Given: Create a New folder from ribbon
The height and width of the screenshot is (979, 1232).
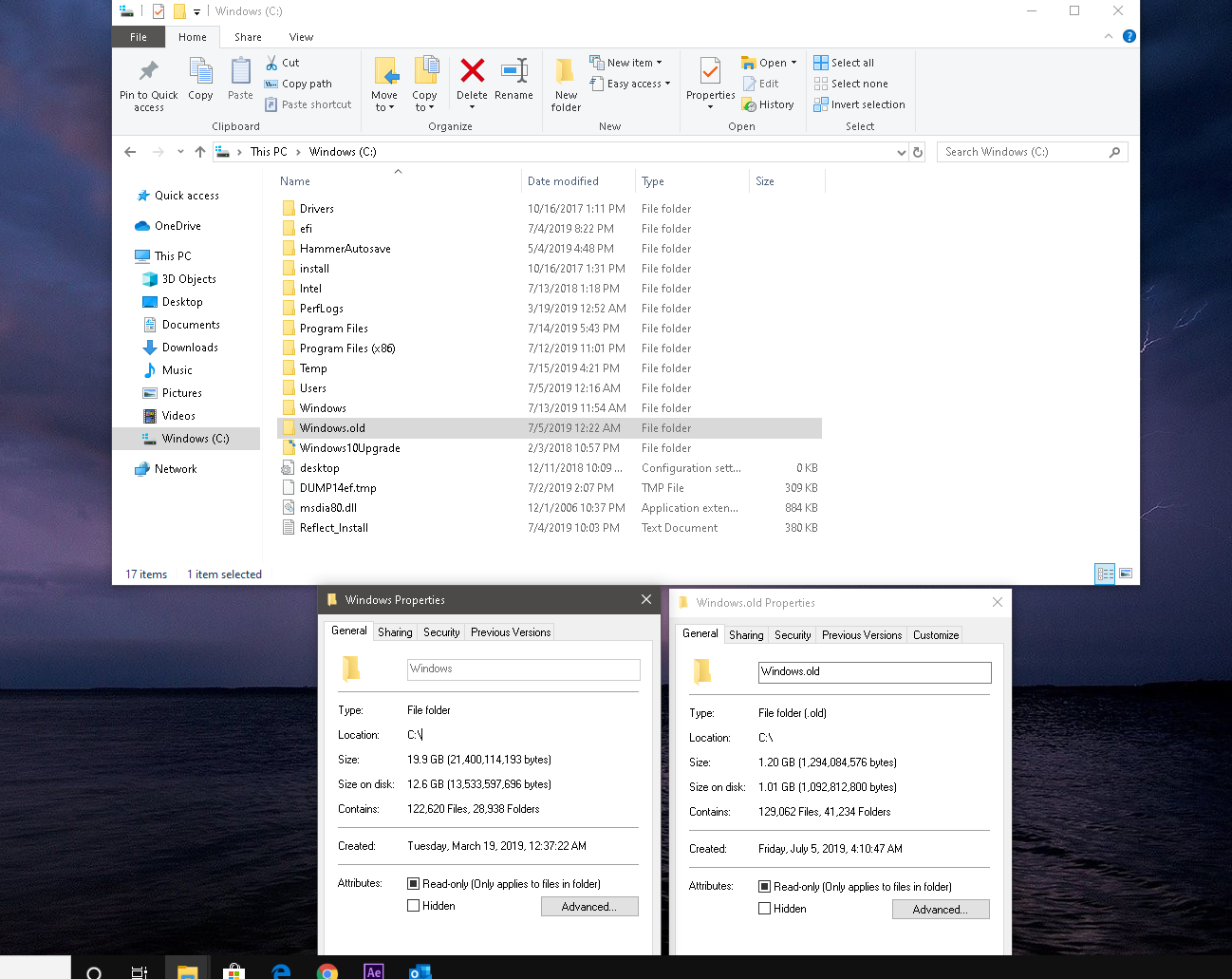Looking at the screenshot, I should pyautogui.click(x=566, y=85).
